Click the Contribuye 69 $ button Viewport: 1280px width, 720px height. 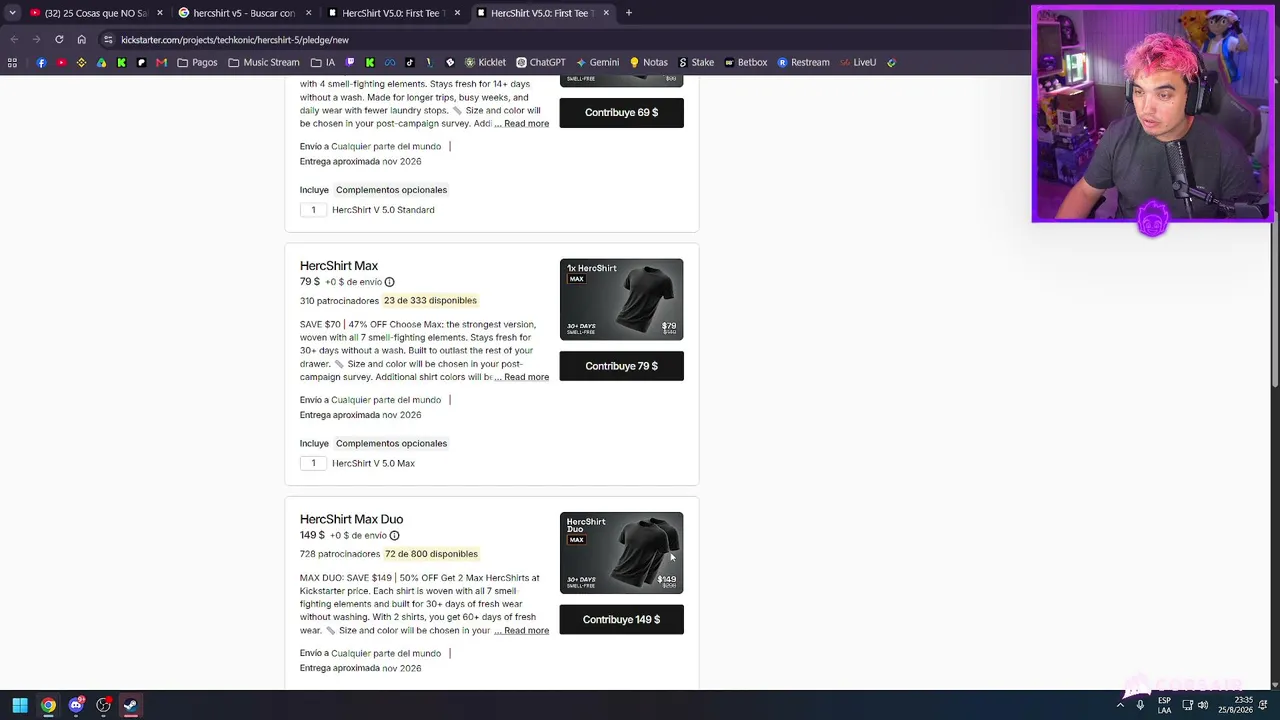pos(621,113)
